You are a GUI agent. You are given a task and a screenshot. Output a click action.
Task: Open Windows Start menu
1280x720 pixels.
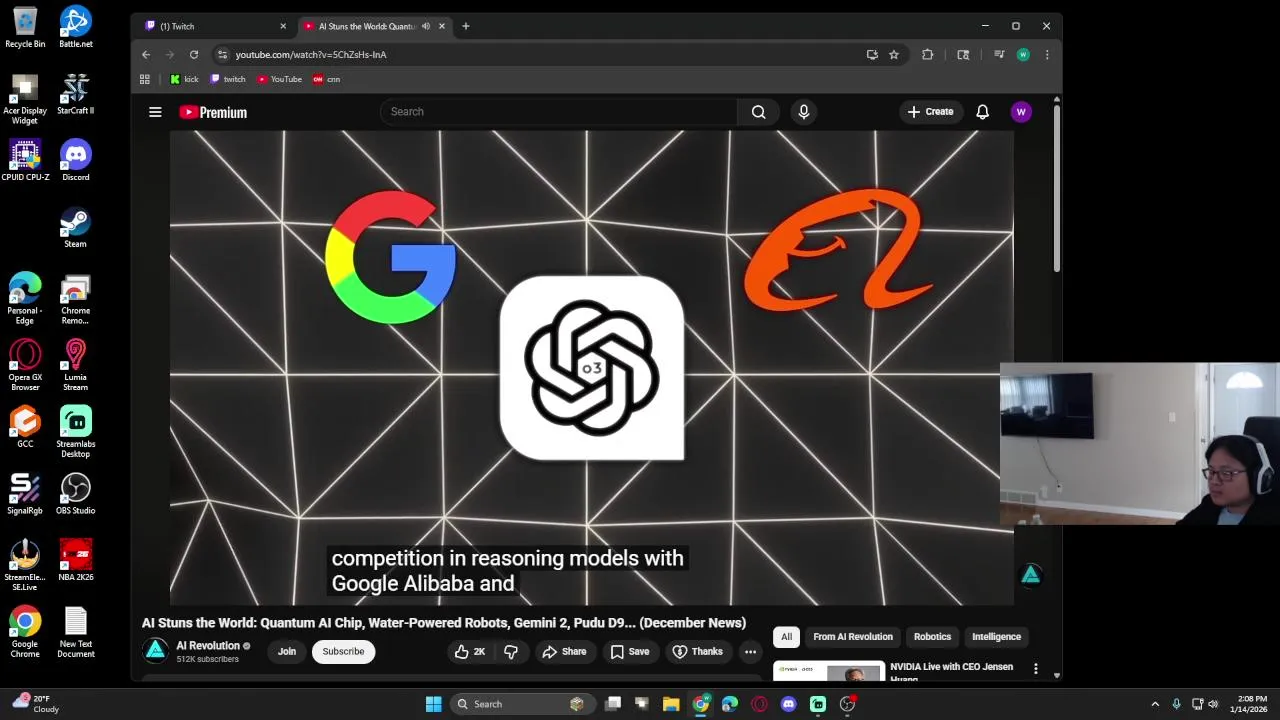click(433, 704)
